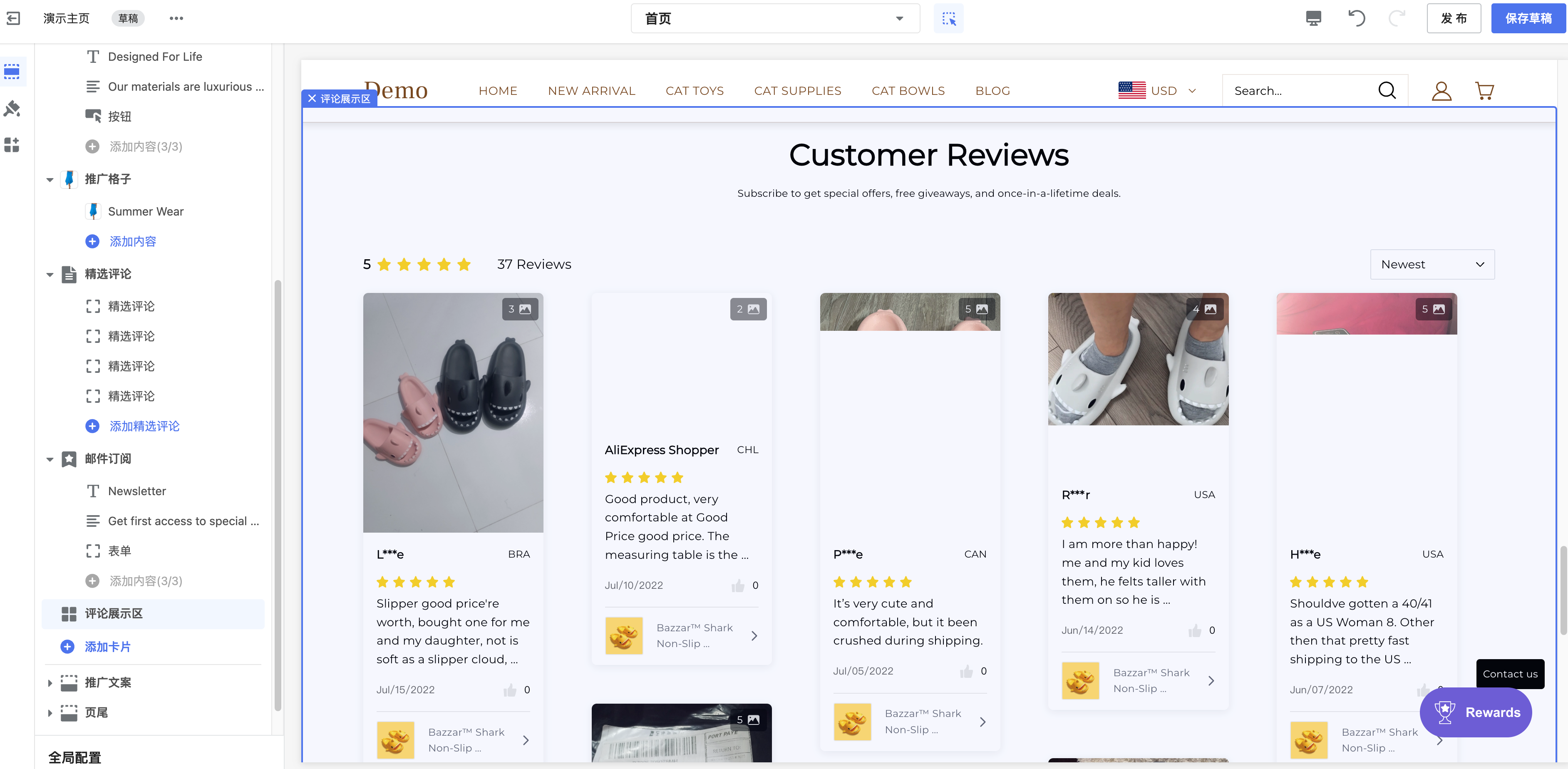
Task: Open the theme style brush panel
Action: coord(12,108)
